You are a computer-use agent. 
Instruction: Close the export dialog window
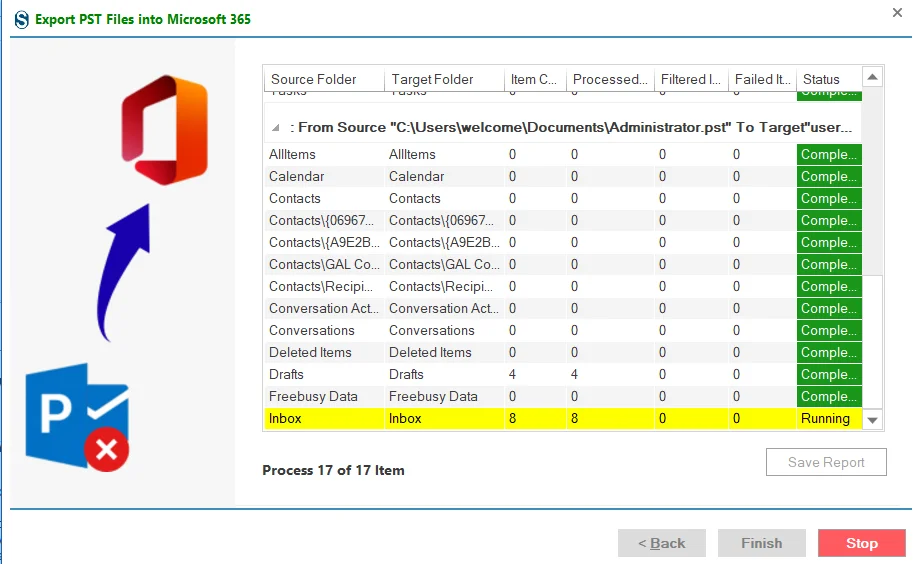(x=897, y=12)
